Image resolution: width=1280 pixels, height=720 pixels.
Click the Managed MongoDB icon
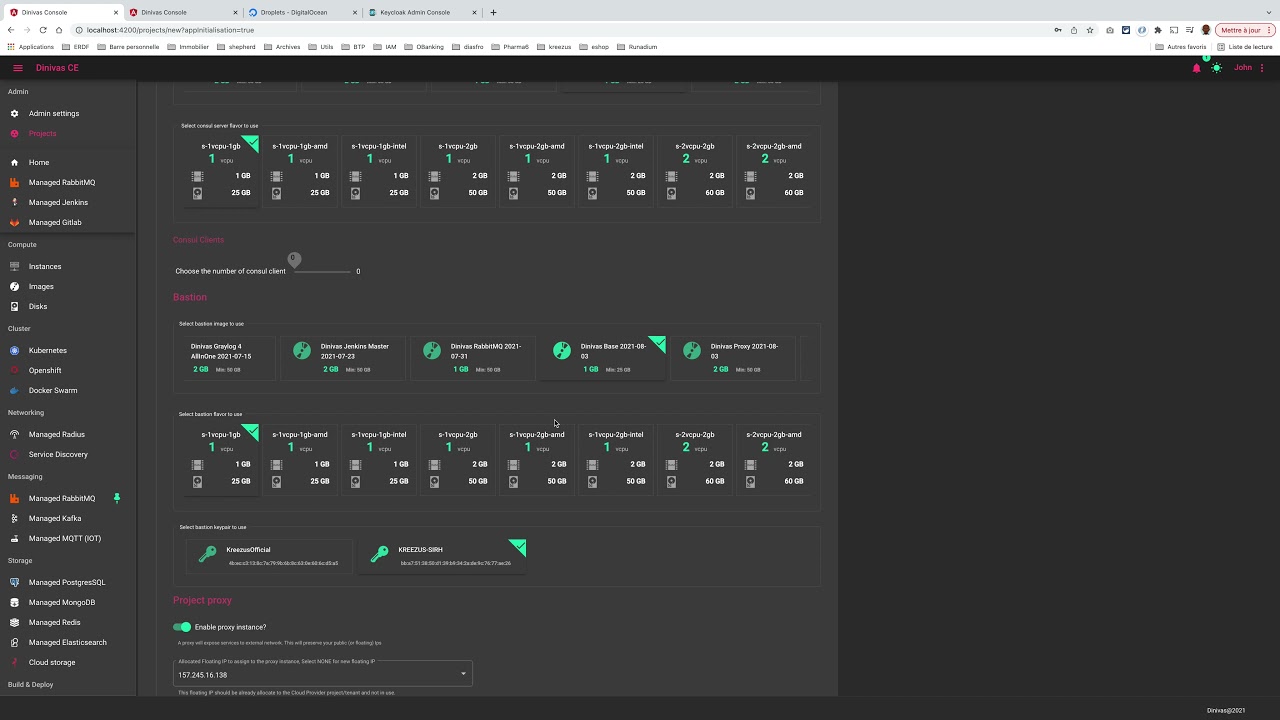click(15, 602)
